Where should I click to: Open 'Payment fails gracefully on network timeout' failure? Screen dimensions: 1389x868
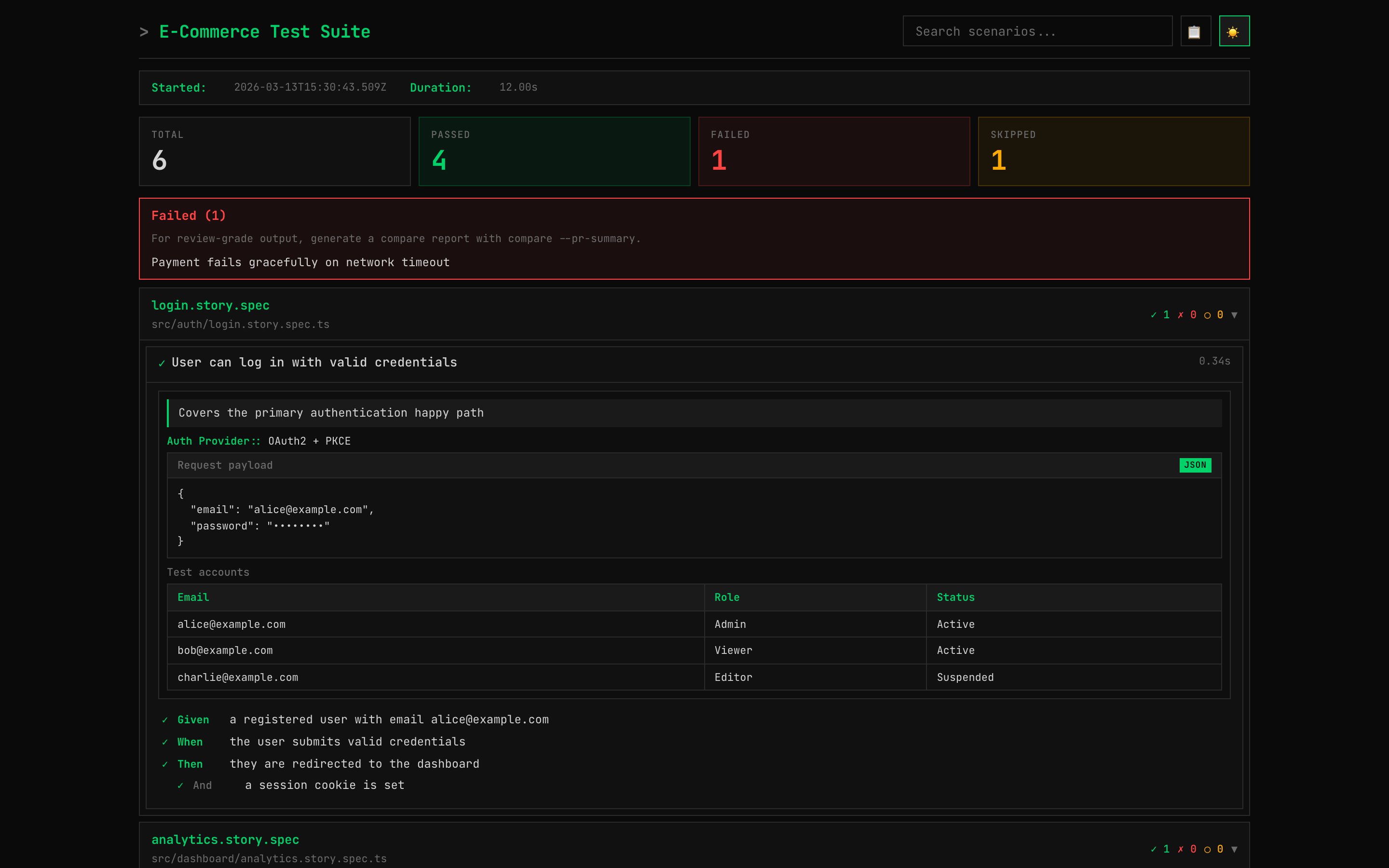[x=300, y=262]
